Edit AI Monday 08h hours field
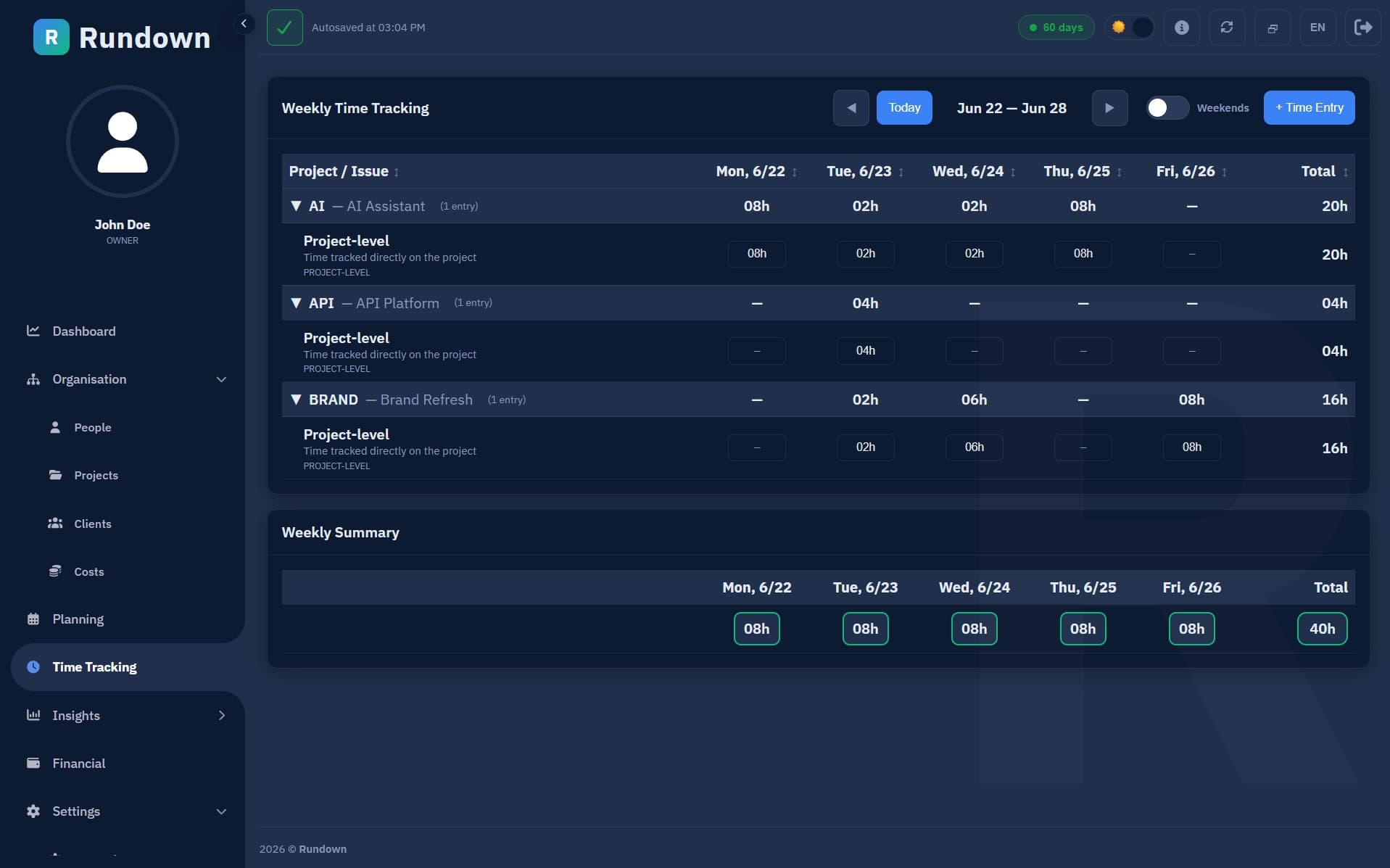1390x868 pixels. click(x=756, y=254)
